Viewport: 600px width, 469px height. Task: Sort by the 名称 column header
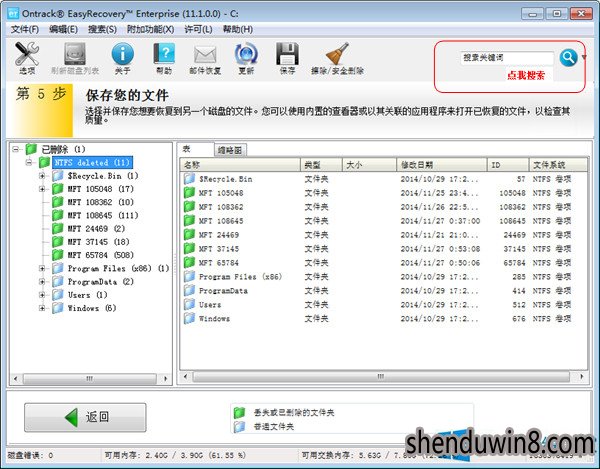(x=240, y=165)
